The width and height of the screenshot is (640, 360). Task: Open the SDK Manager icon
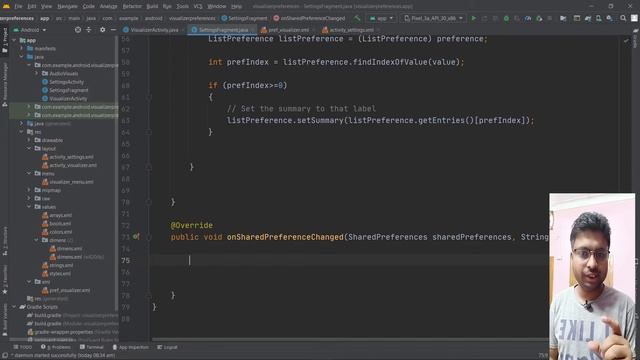(609, 18)
